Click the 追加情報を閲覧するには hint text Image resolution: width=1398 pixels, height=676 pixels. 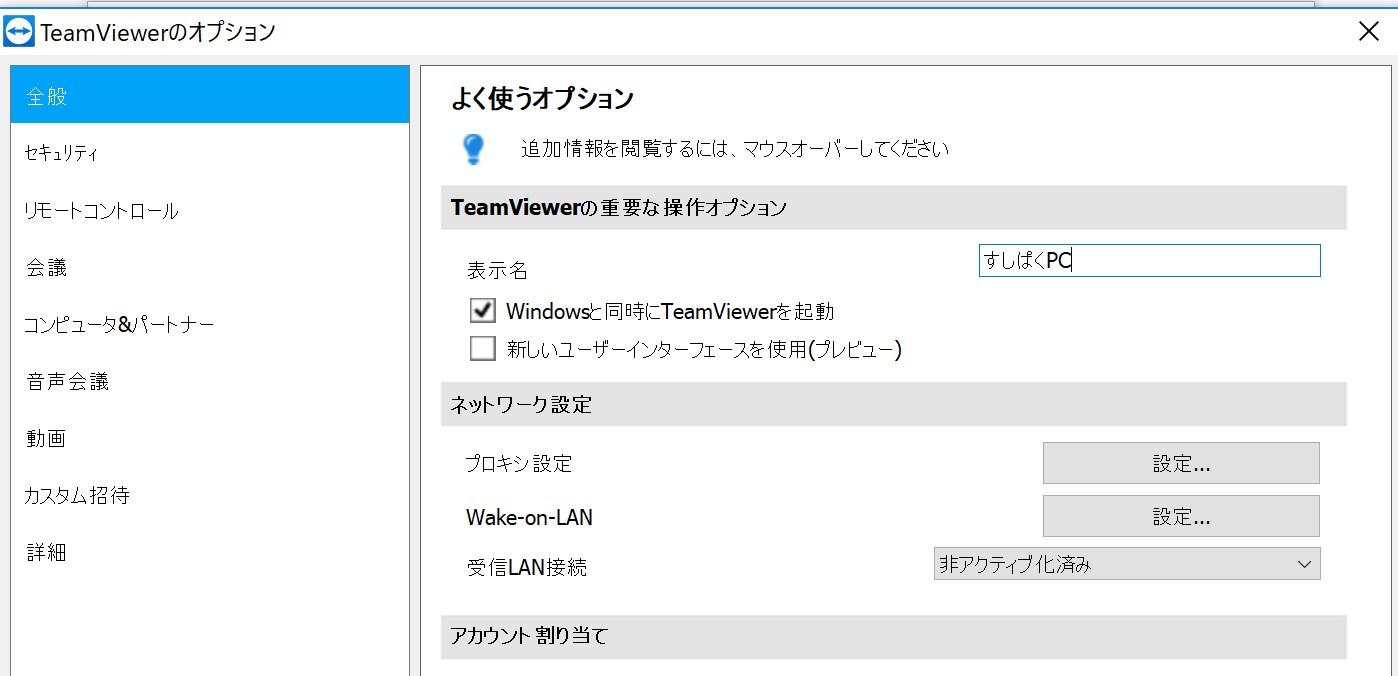pos(735,149)
